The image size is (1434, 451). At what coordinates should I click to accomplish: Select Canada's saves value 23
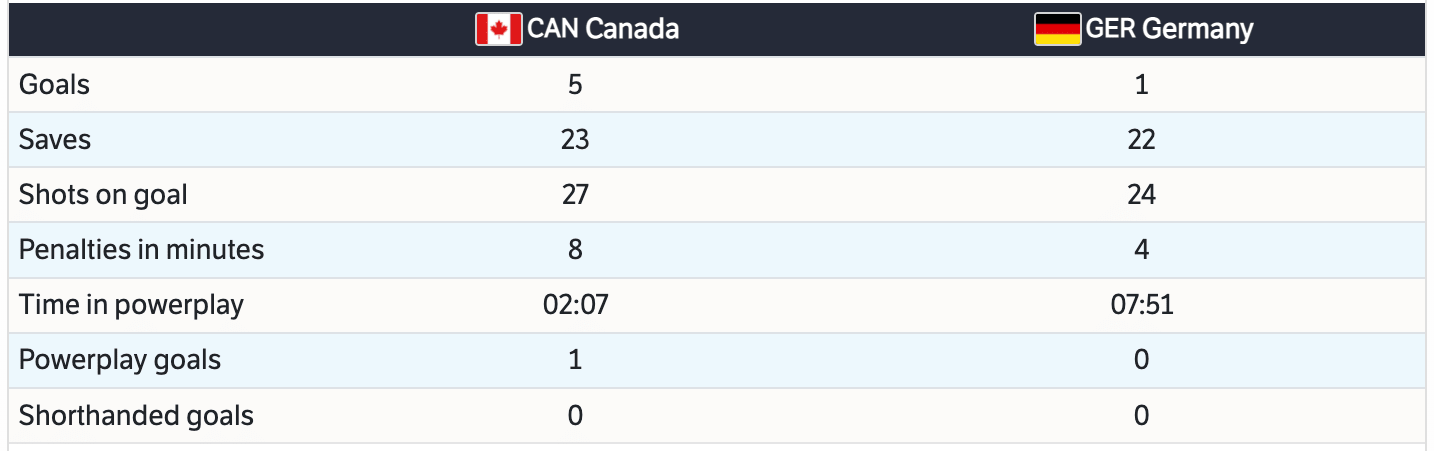pos(575,140)
